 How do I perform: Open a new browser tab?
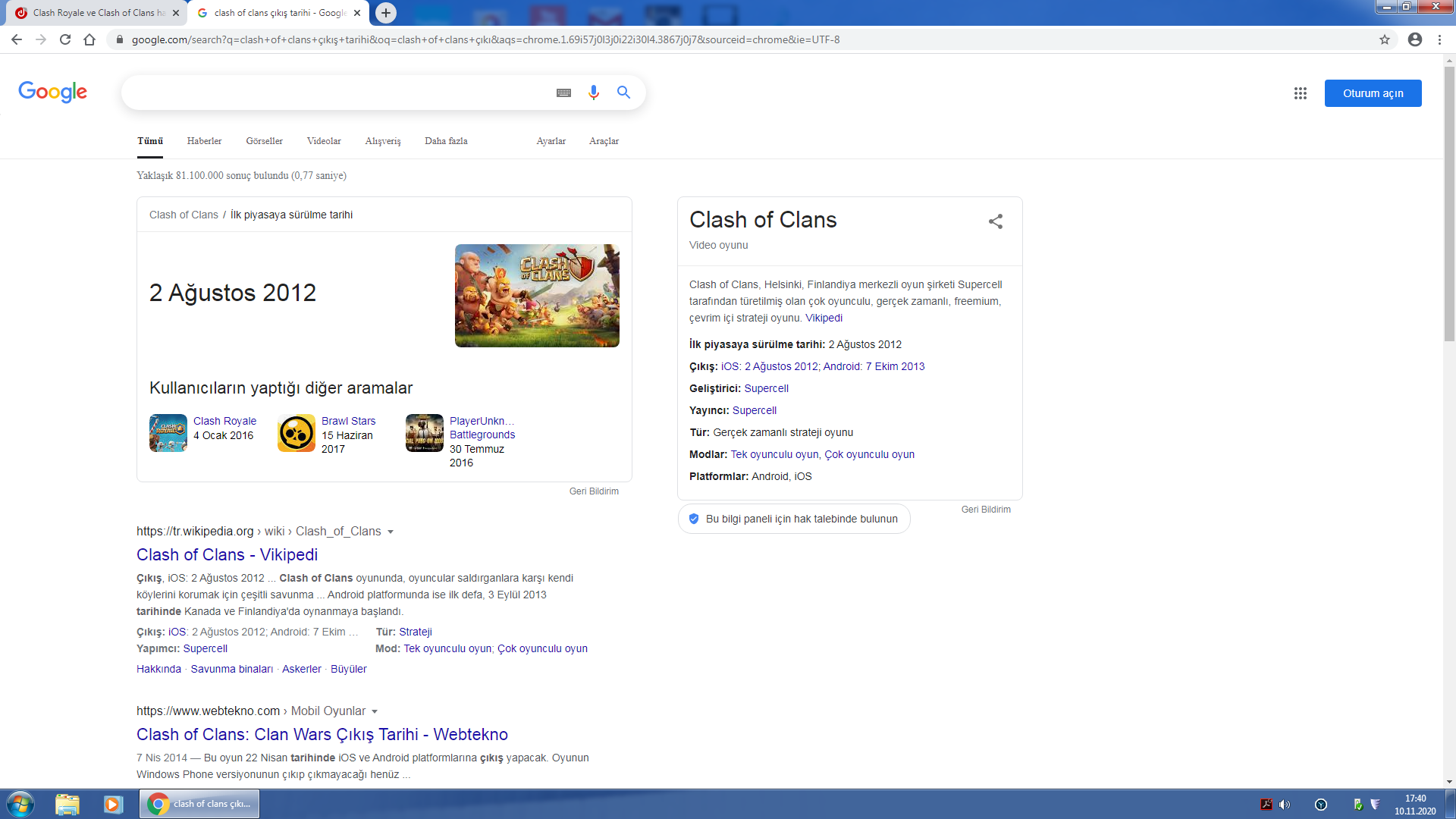(x=386, y=13)
